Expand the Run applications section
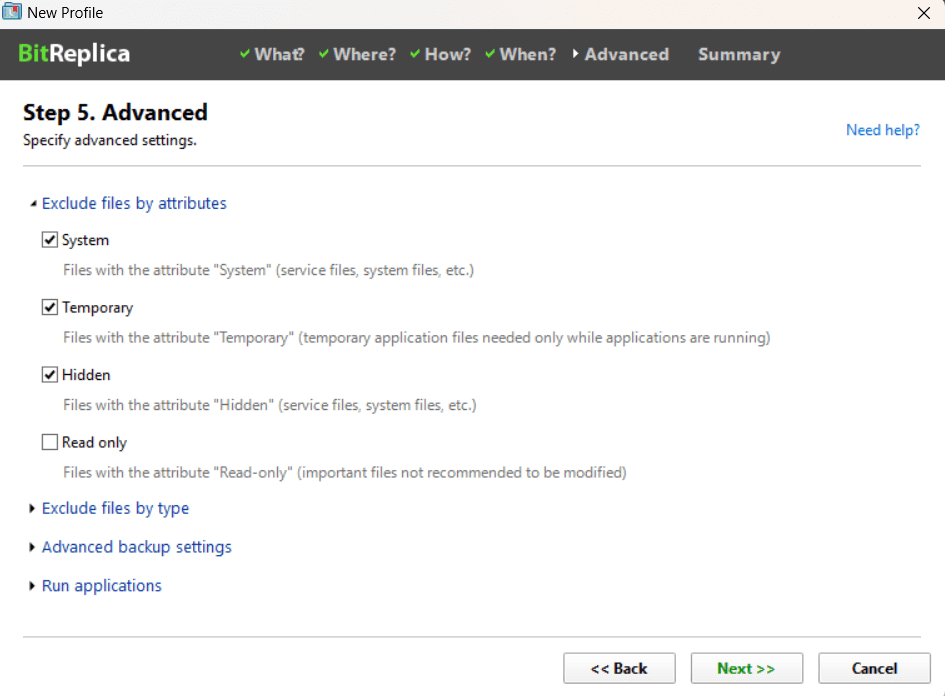945x696 pixels. coord(101,586)
